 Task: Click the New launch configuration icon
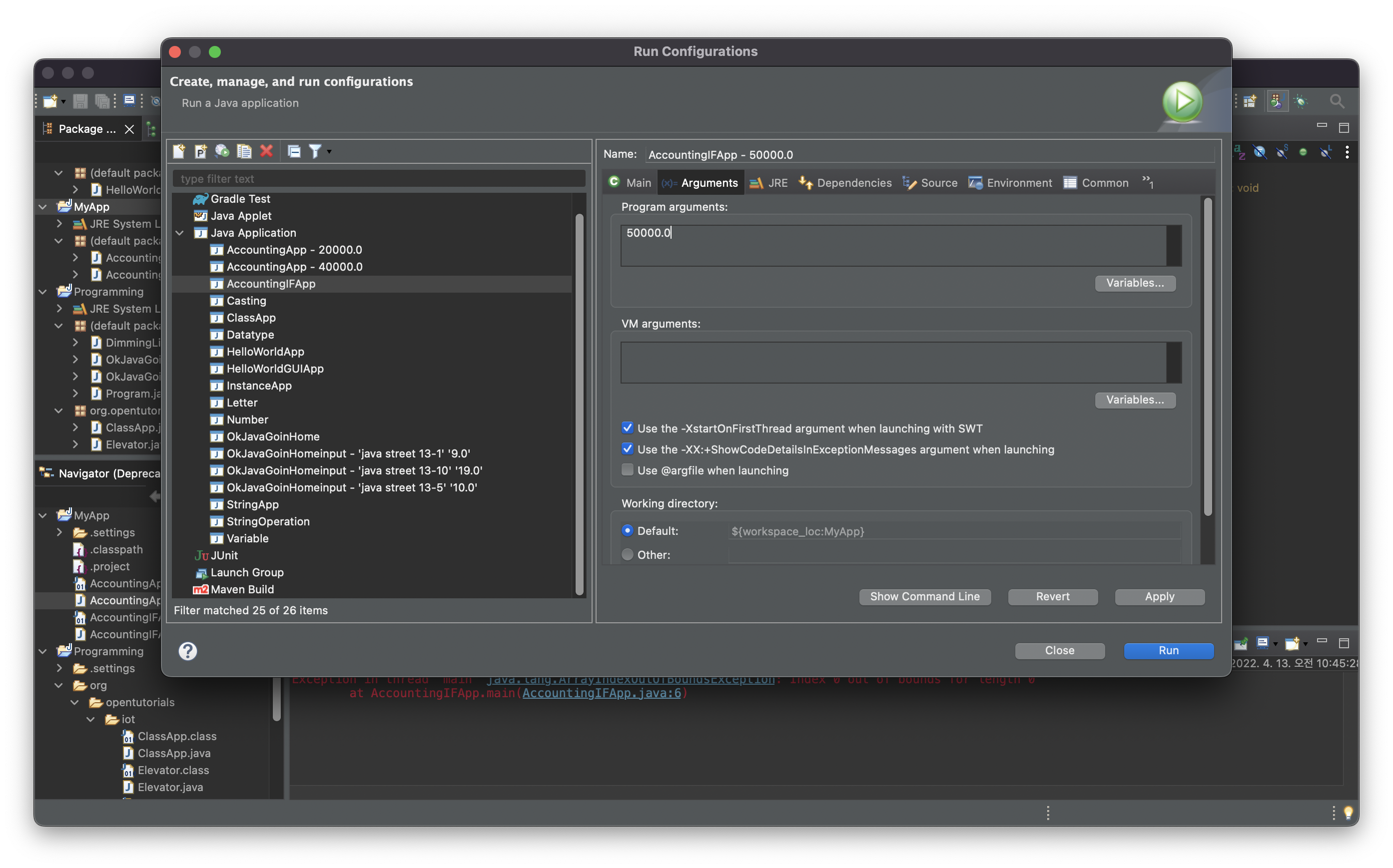[x=179, y=151]
